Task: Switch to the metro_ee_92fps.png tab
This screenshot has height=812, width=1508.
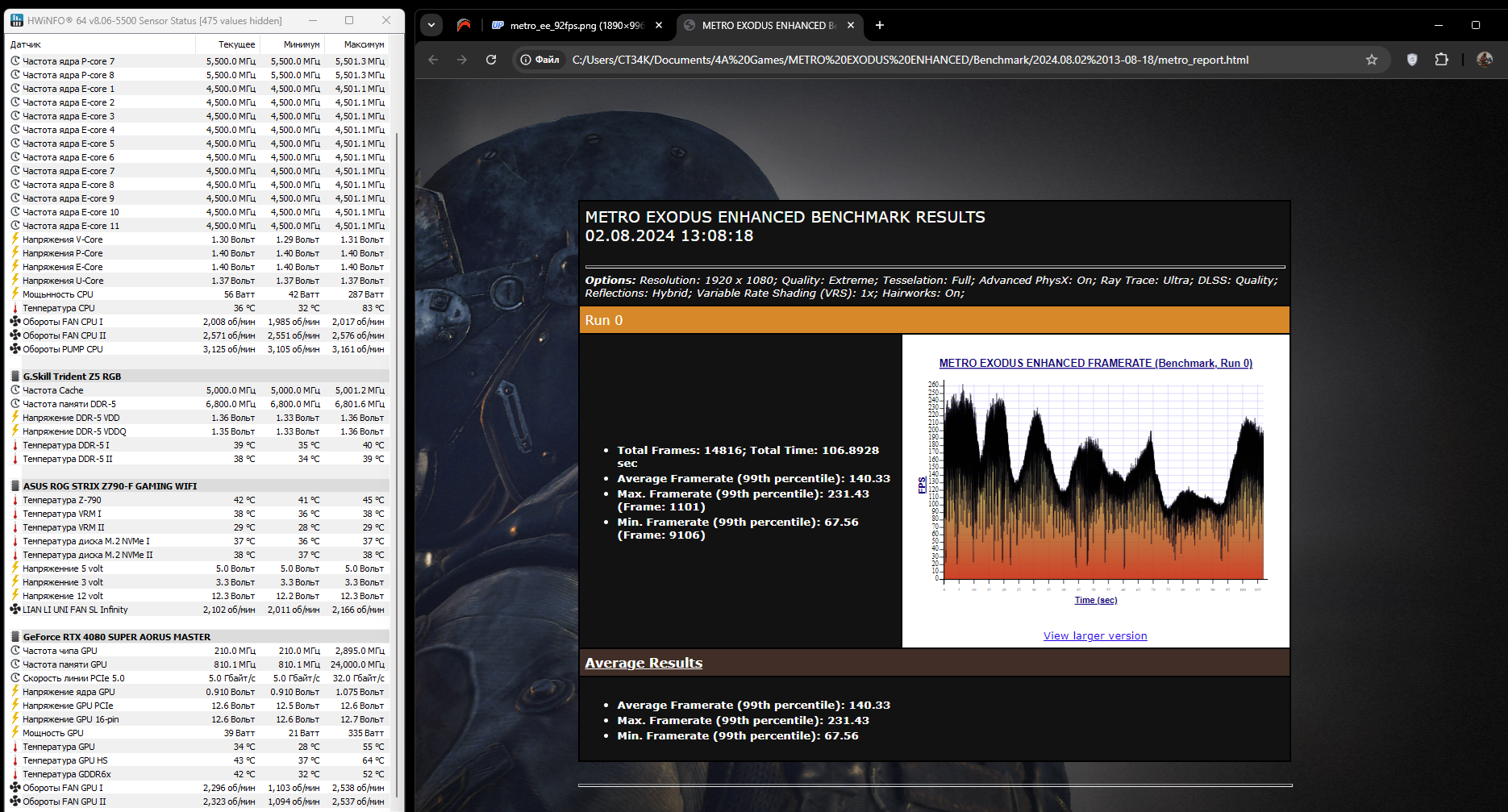Action: (x=575, y=25)
